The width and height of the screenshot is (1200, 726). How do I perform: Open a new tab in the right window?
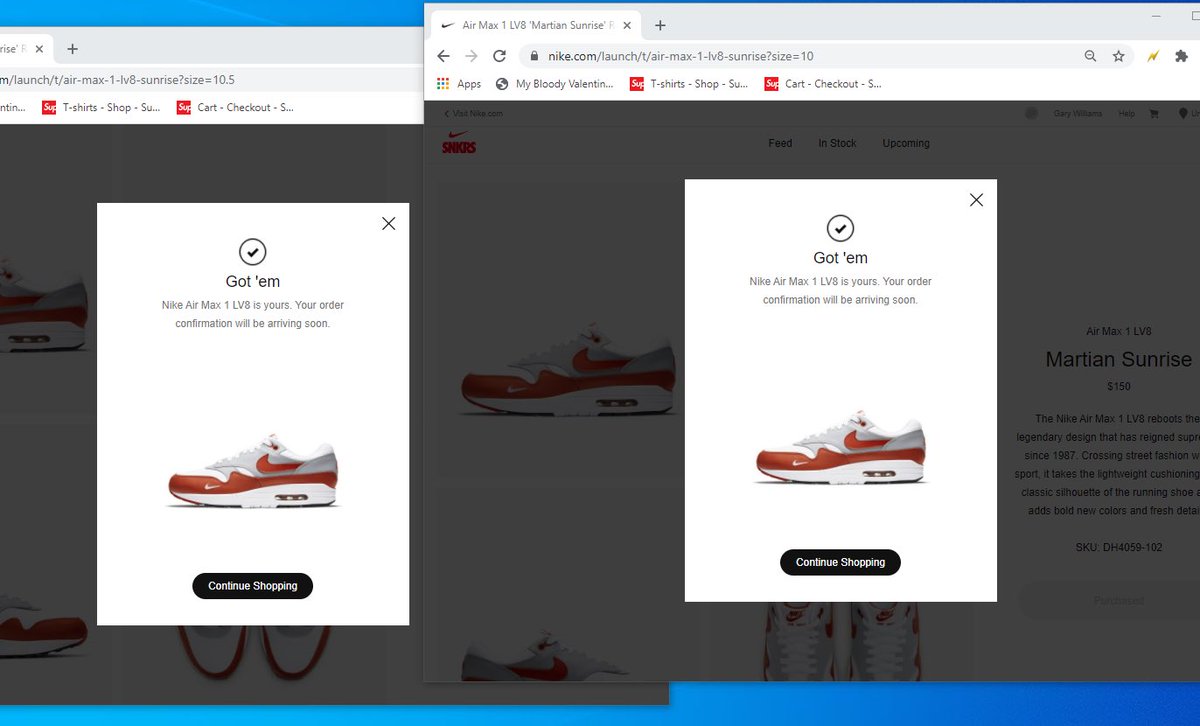(660, 25)
